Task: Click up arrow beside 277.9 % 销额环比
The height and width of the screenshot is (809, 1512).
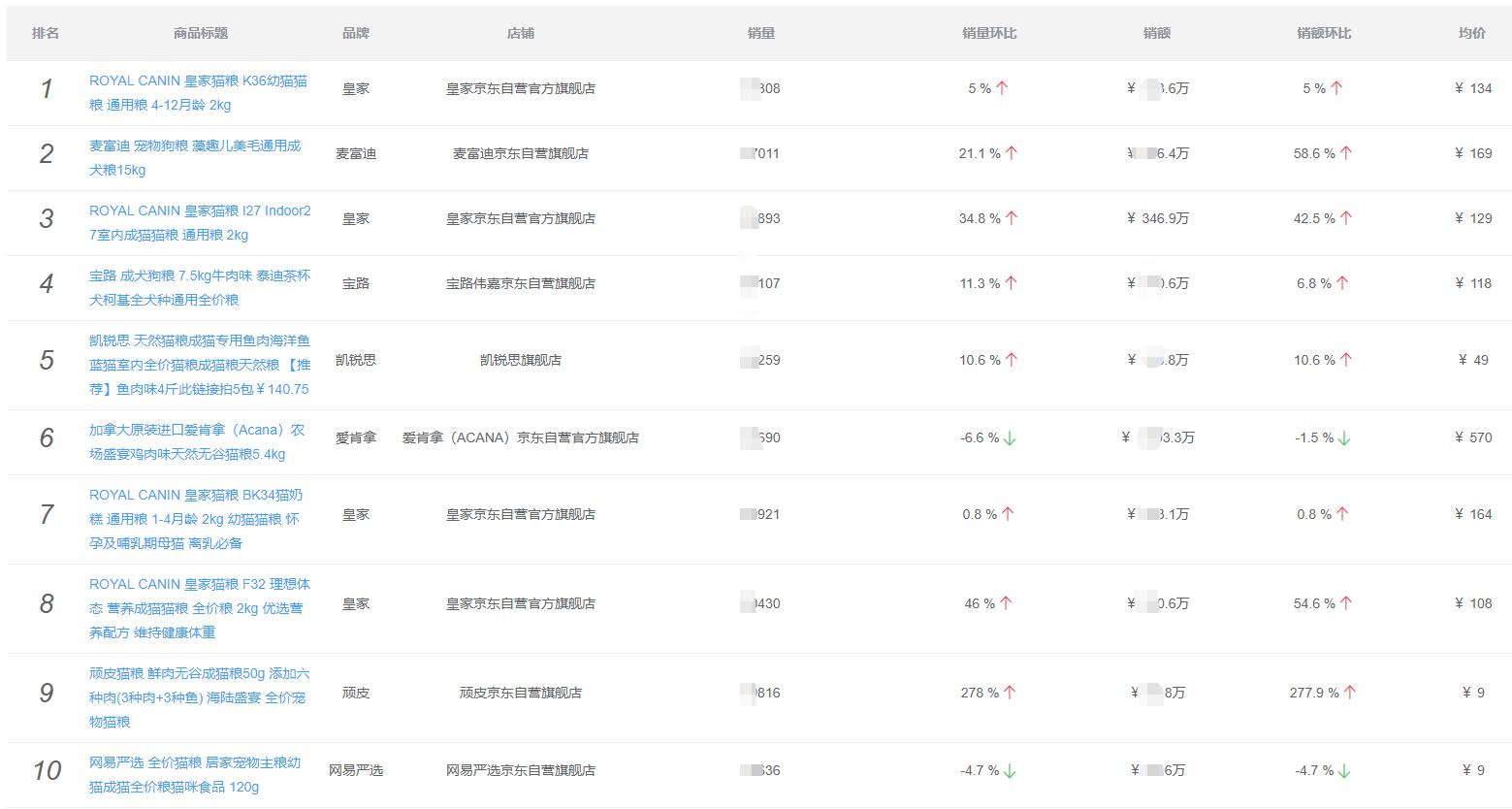Action: pos(1350,693)
